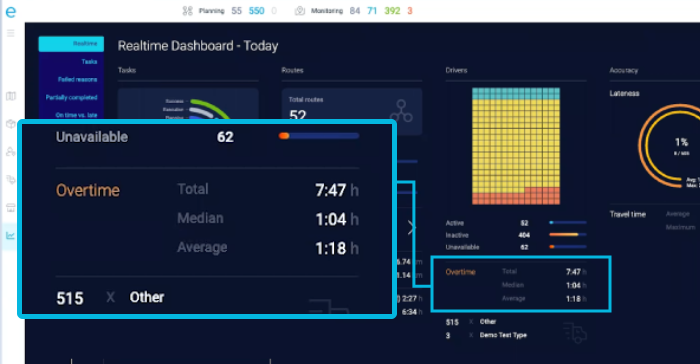700x364 pixels.
Task: Open the Tasks menu item
Action: pyautogui.click(x=89, y=62)
